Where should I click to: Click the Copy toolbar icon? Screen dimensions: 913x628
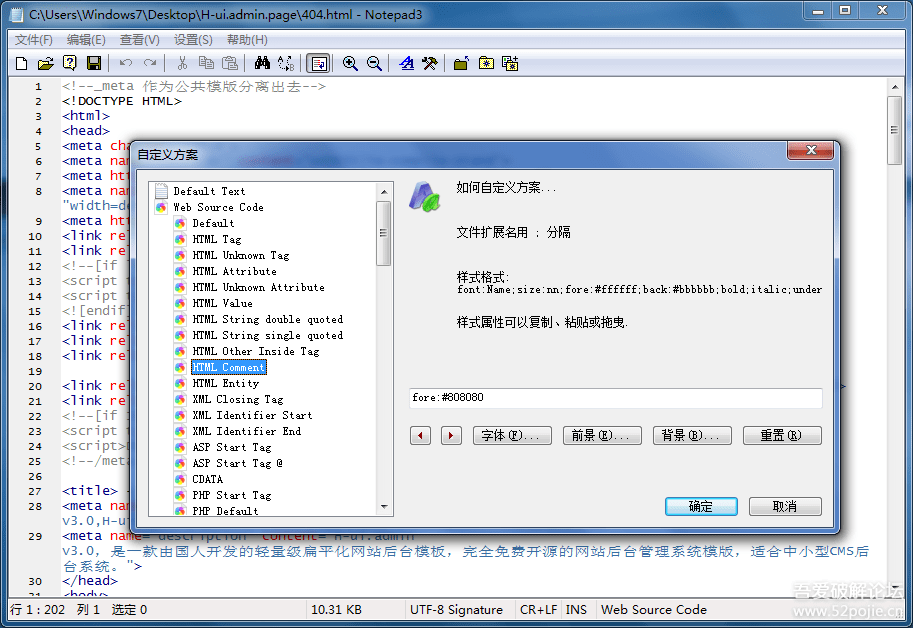206,63
